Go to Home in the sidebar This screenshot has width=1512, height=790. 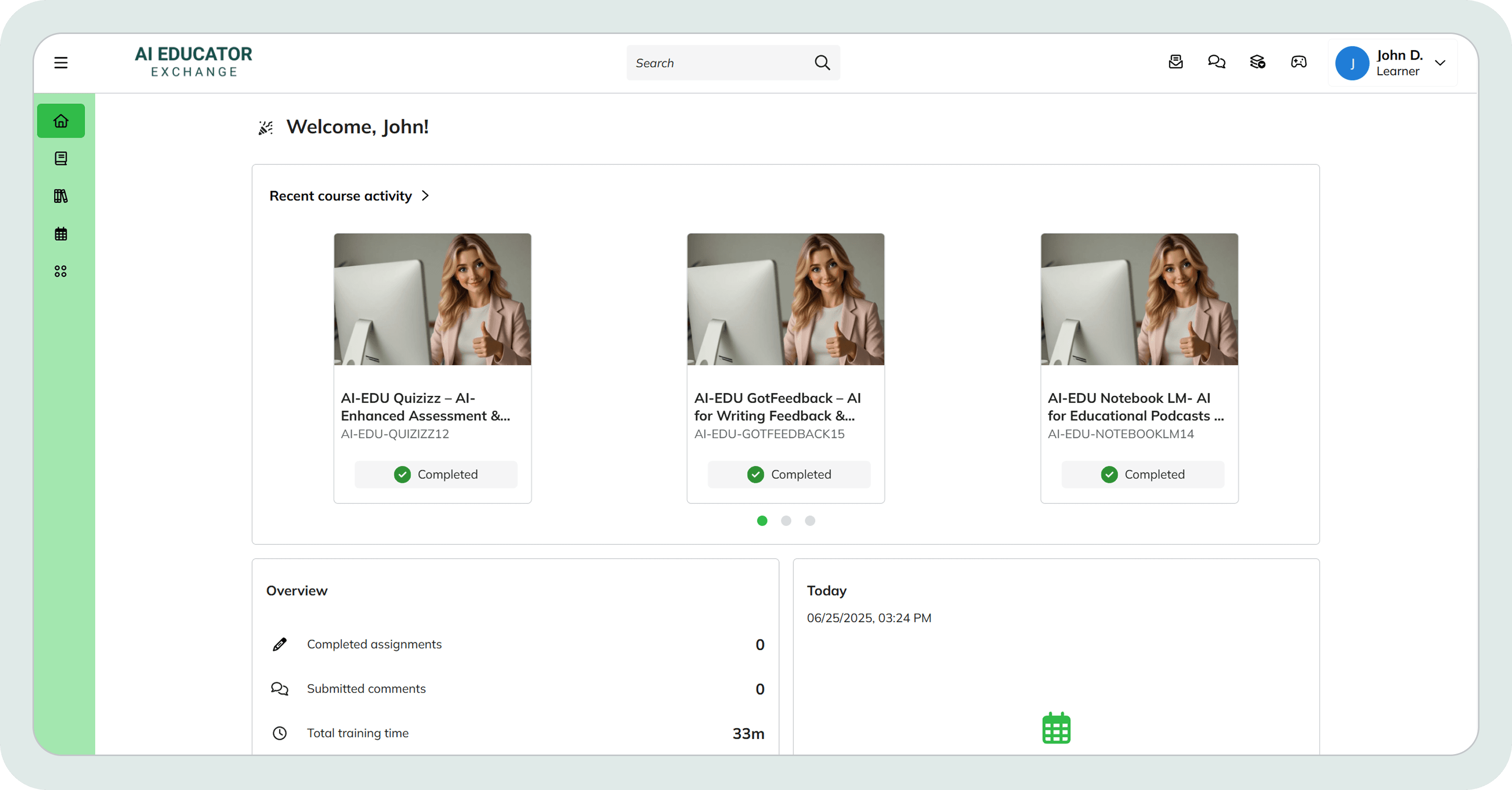click(61, 121)
